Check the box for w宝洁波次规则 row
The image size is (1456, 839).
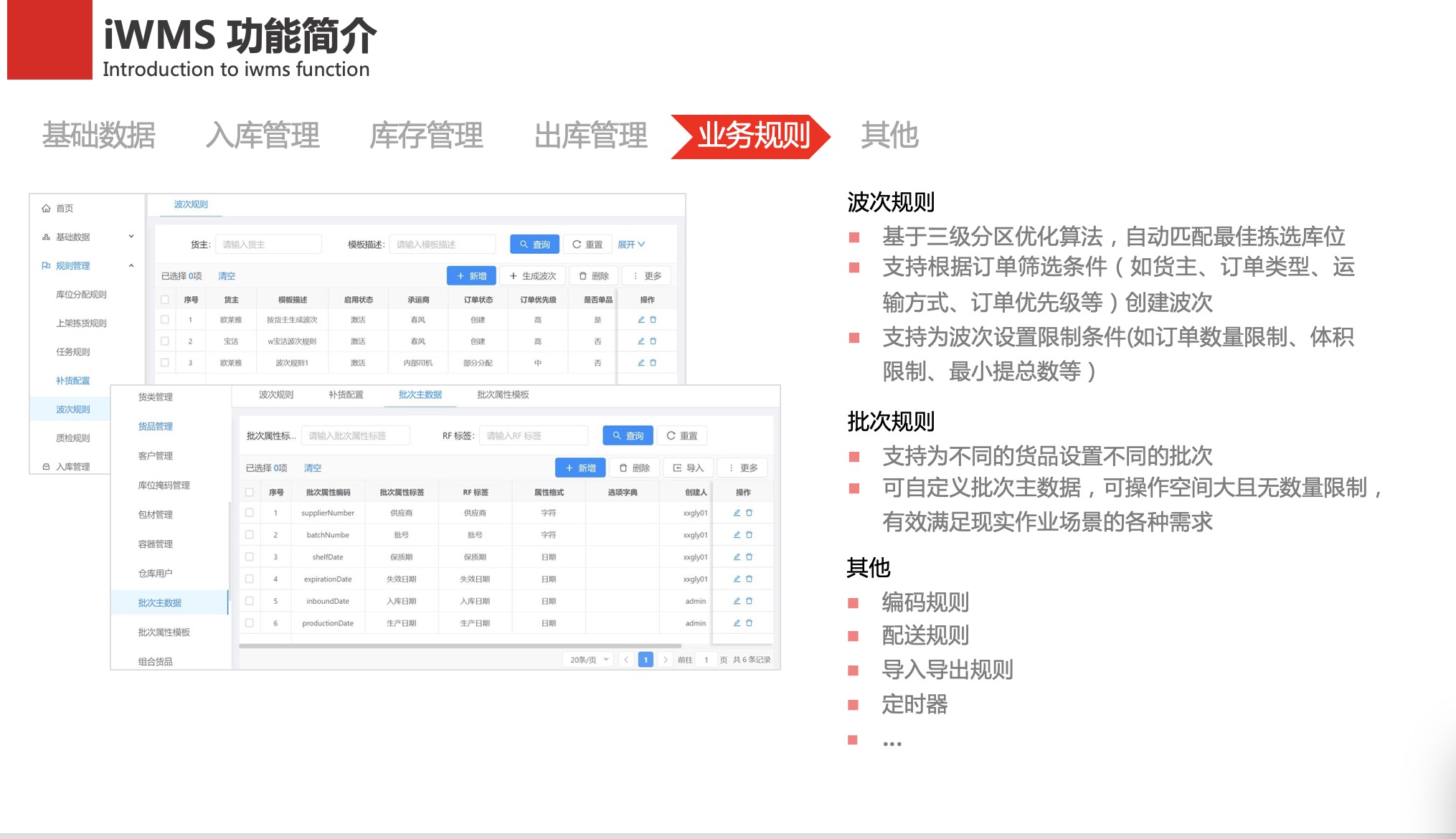(x=165, y=341)
